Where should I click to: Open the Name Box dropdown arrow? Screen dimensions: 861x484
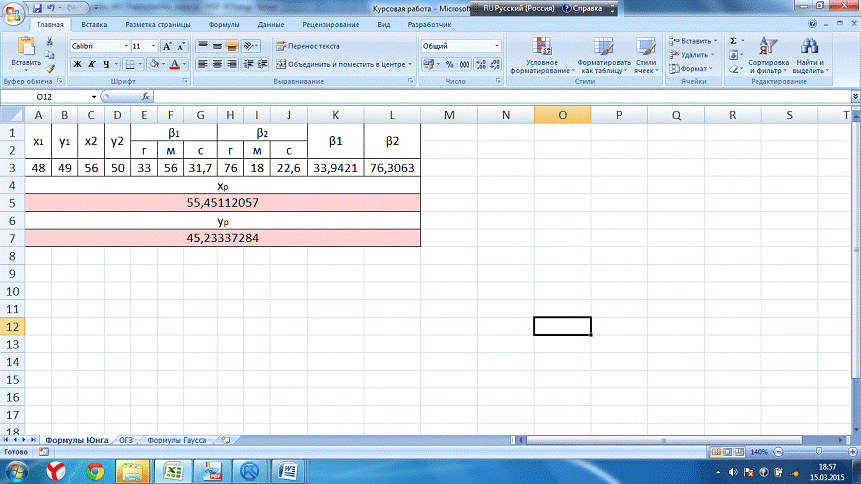click(96, 97)
